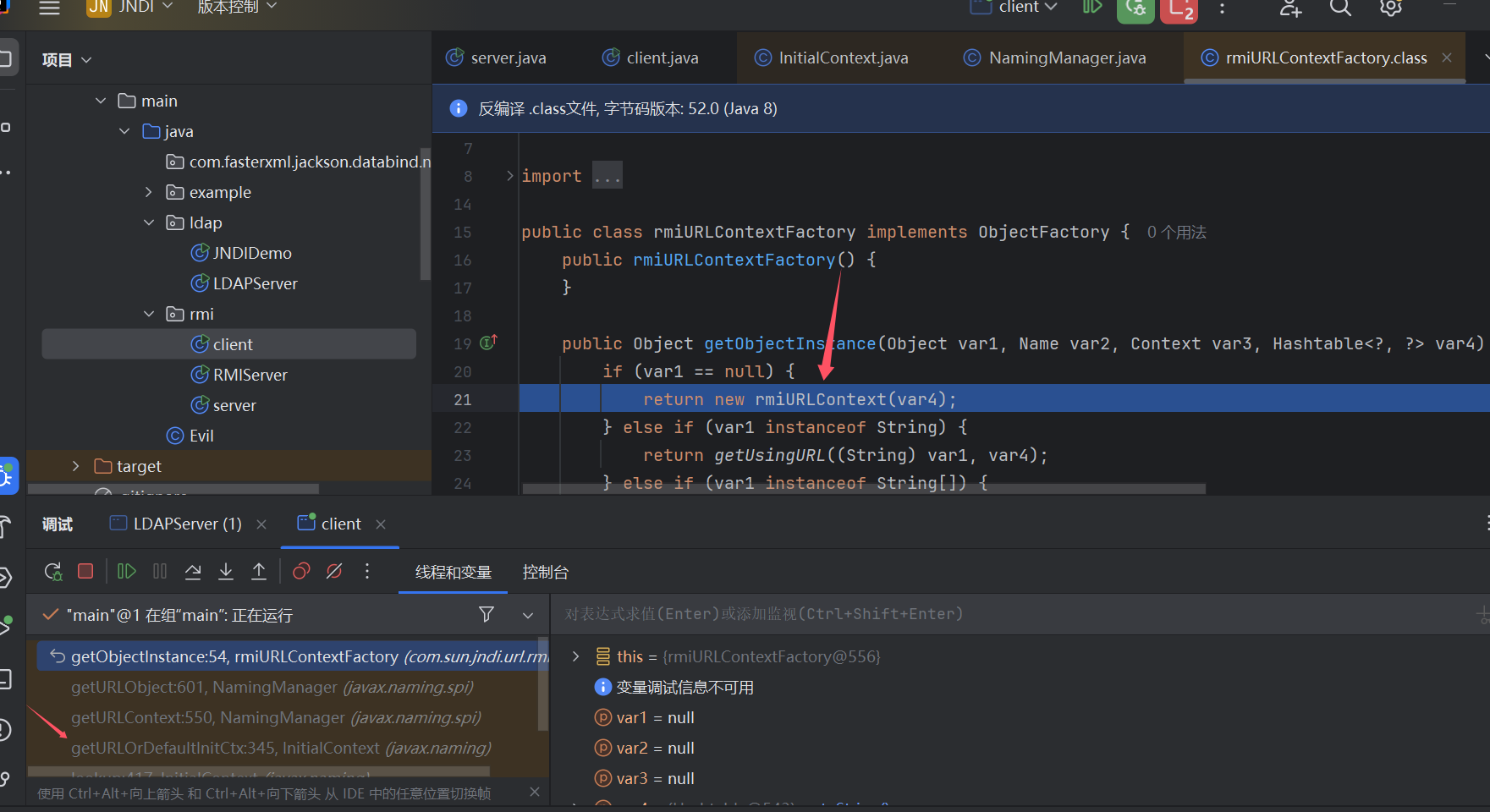
Task: Open the client run configuration dropdown
Action: tap(1014, 8)
